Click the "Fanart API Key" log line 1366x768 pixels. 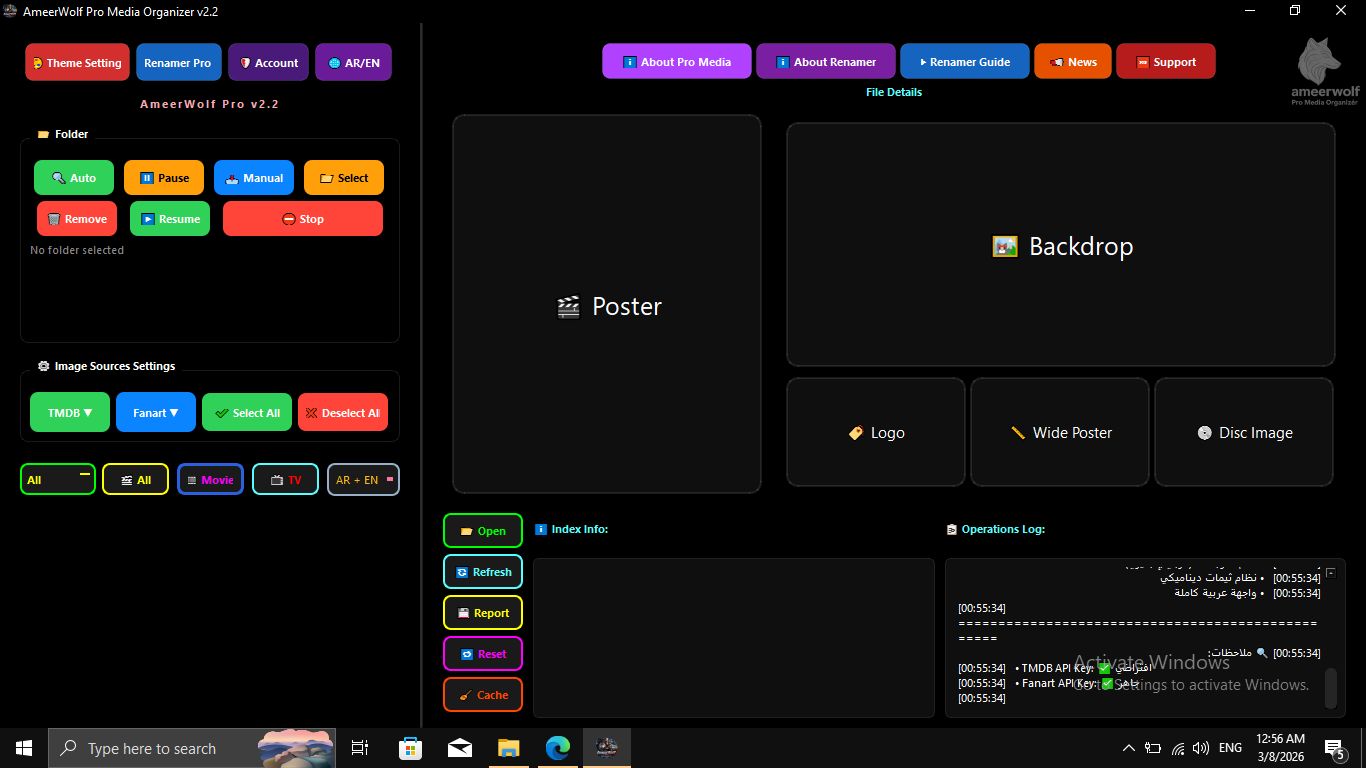(x=1049, y=683)
